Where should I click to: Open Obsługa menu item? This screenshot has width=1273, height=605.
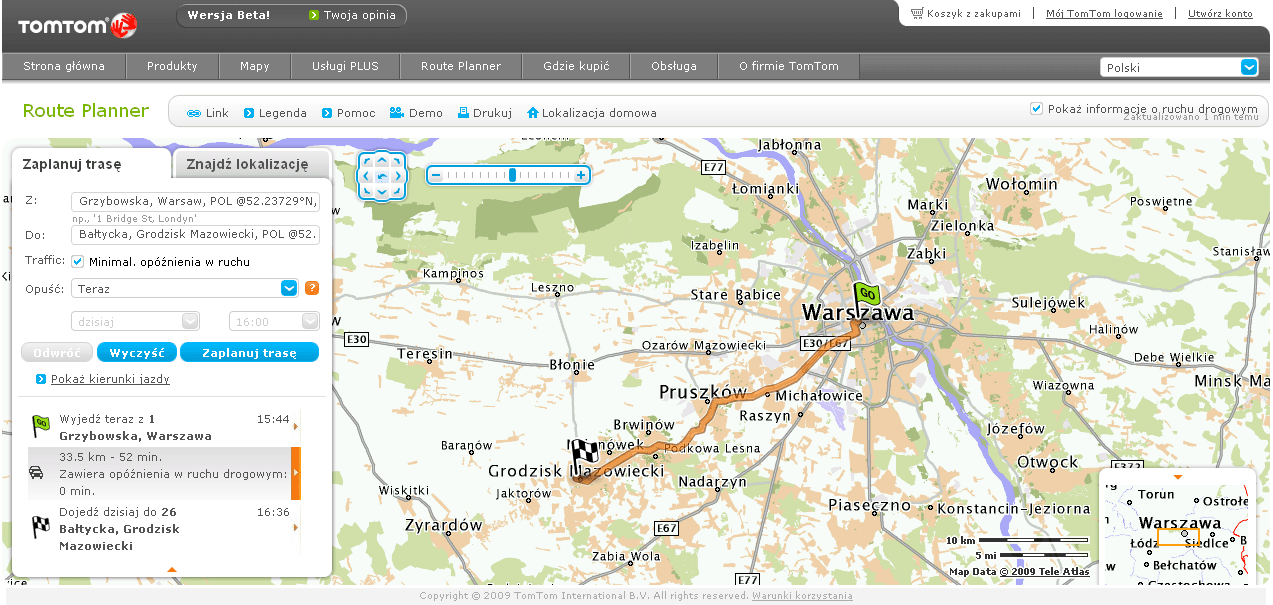pos(674,66)
